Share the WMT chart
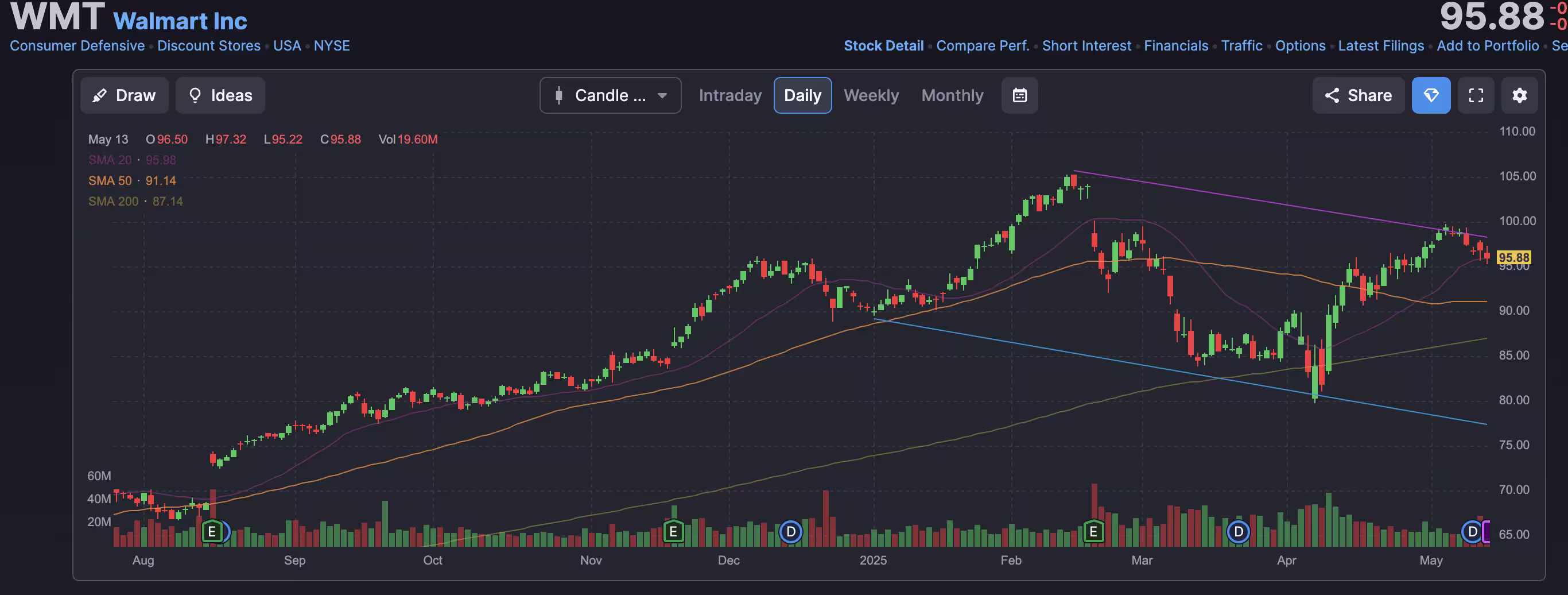Viewport: 1568px width, 595px height. (1358, 95)
